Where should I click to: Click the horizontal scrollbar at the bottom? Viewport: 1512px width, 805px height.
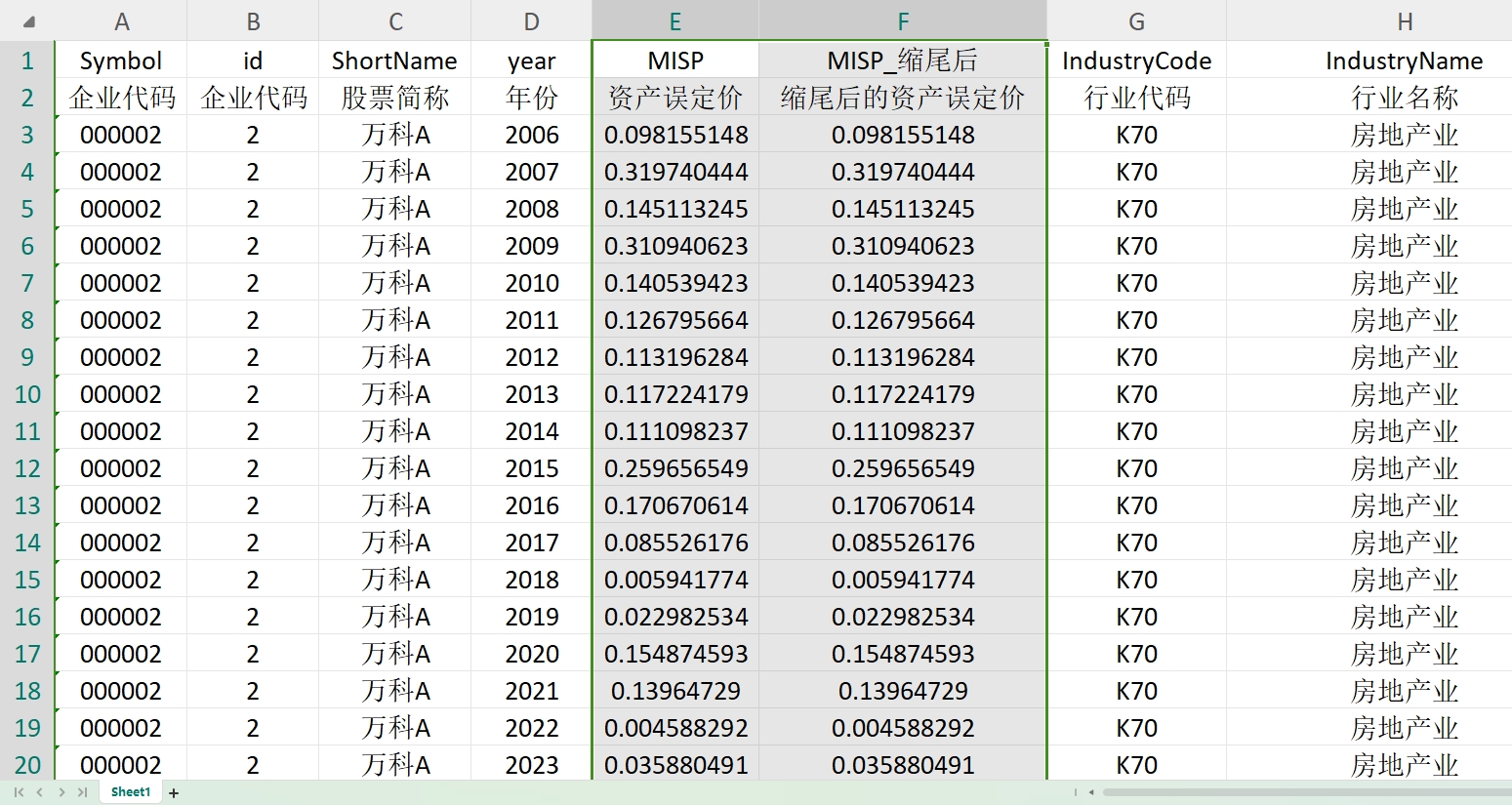click(1307, 792)
